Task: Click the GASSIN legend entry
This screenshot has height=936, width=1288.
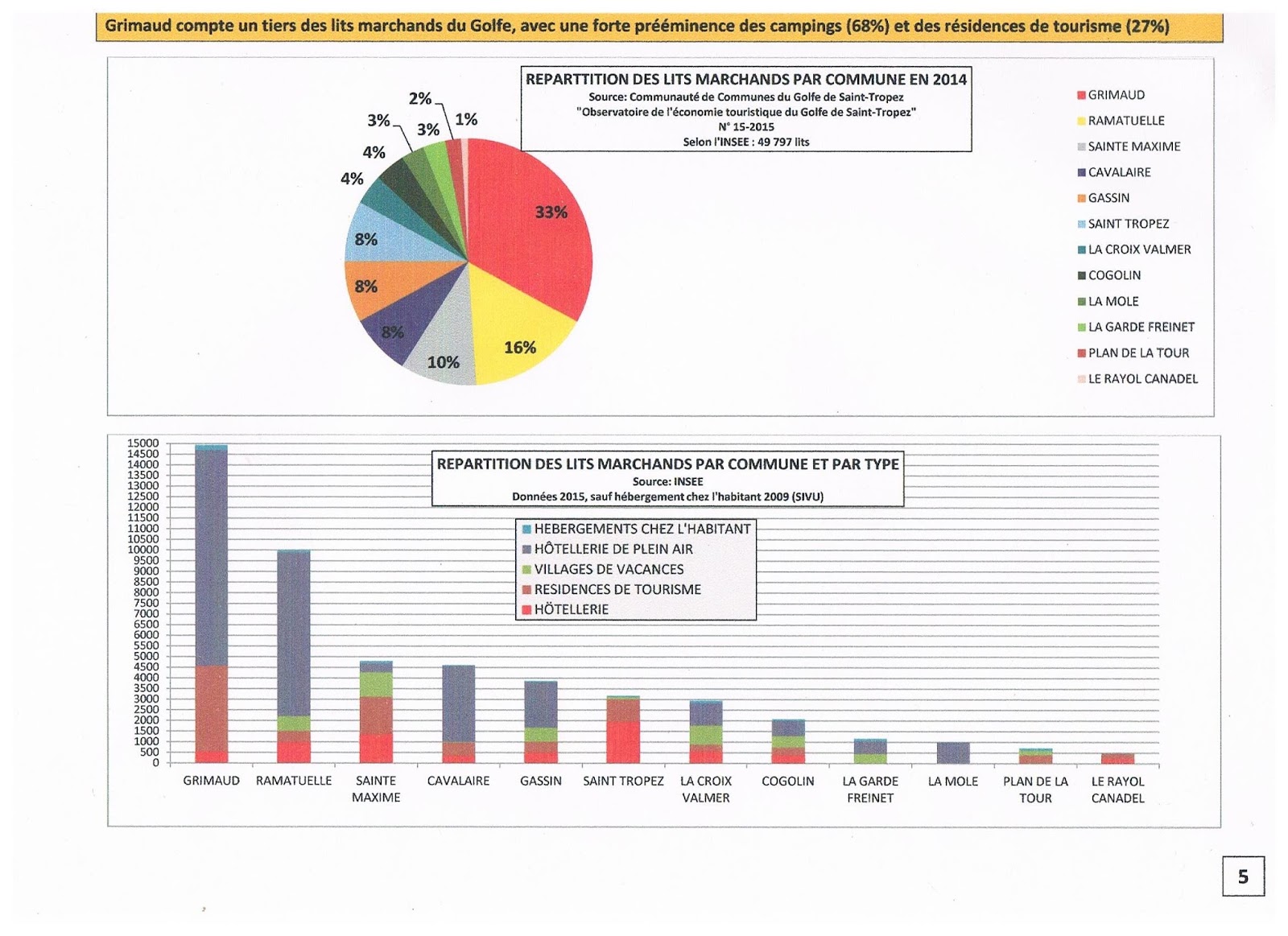Action: click(x=1104, y=198)
